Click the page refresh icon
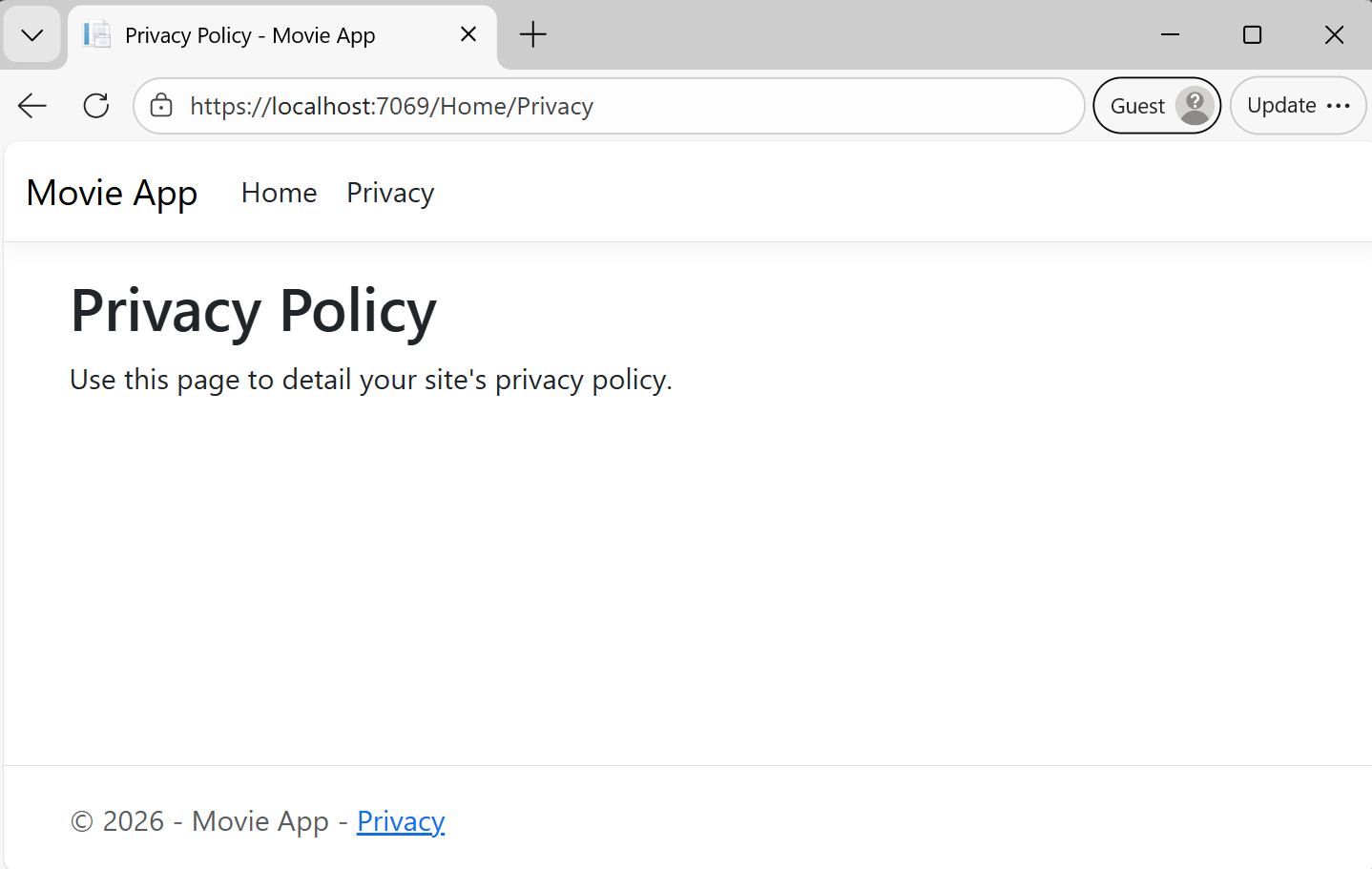1372x869 pixels. (95, 105)
